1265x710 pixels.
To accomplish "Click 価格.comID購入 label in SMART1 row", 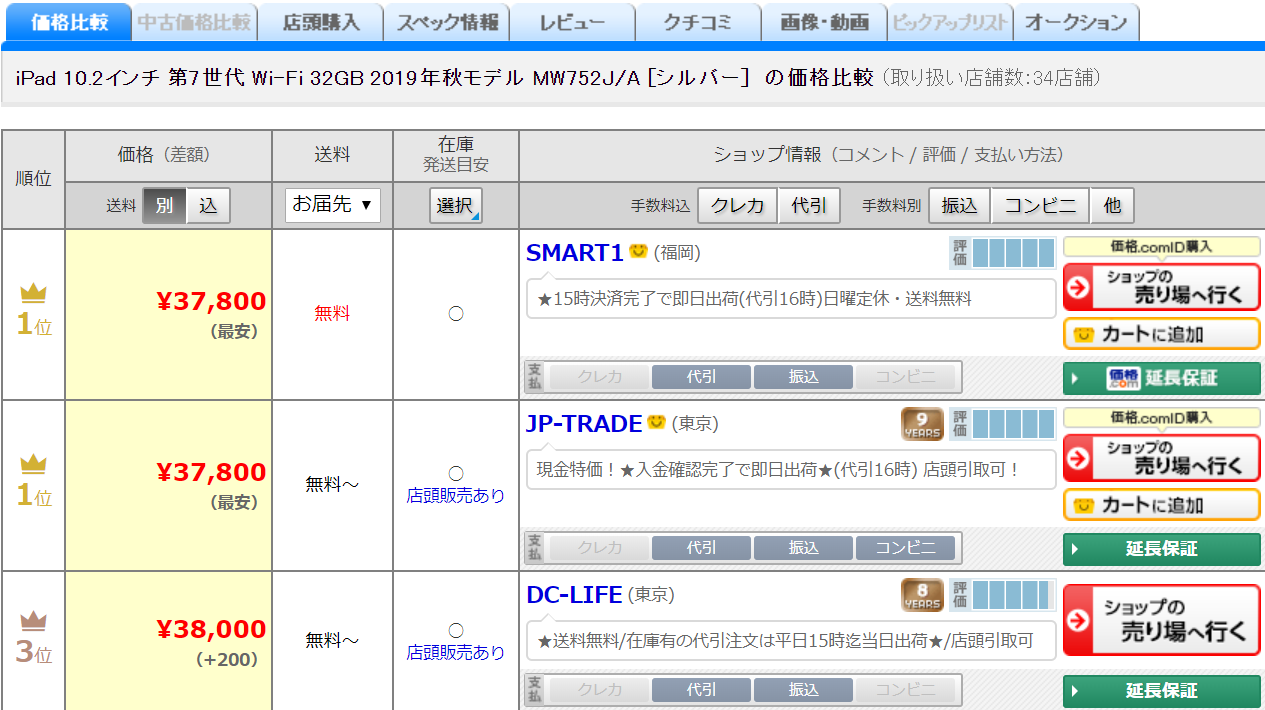I will (1161, 247).
